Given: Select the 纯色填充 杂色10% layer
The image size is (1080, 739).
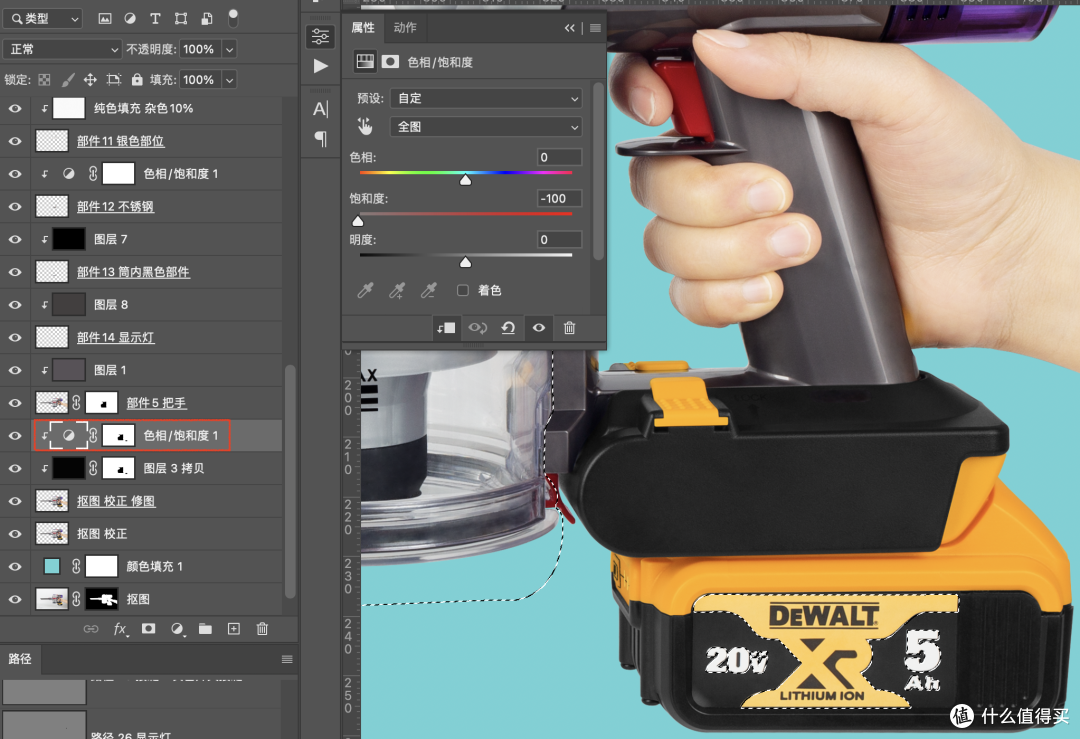Looking at the screenshot, I should (143, 108).
